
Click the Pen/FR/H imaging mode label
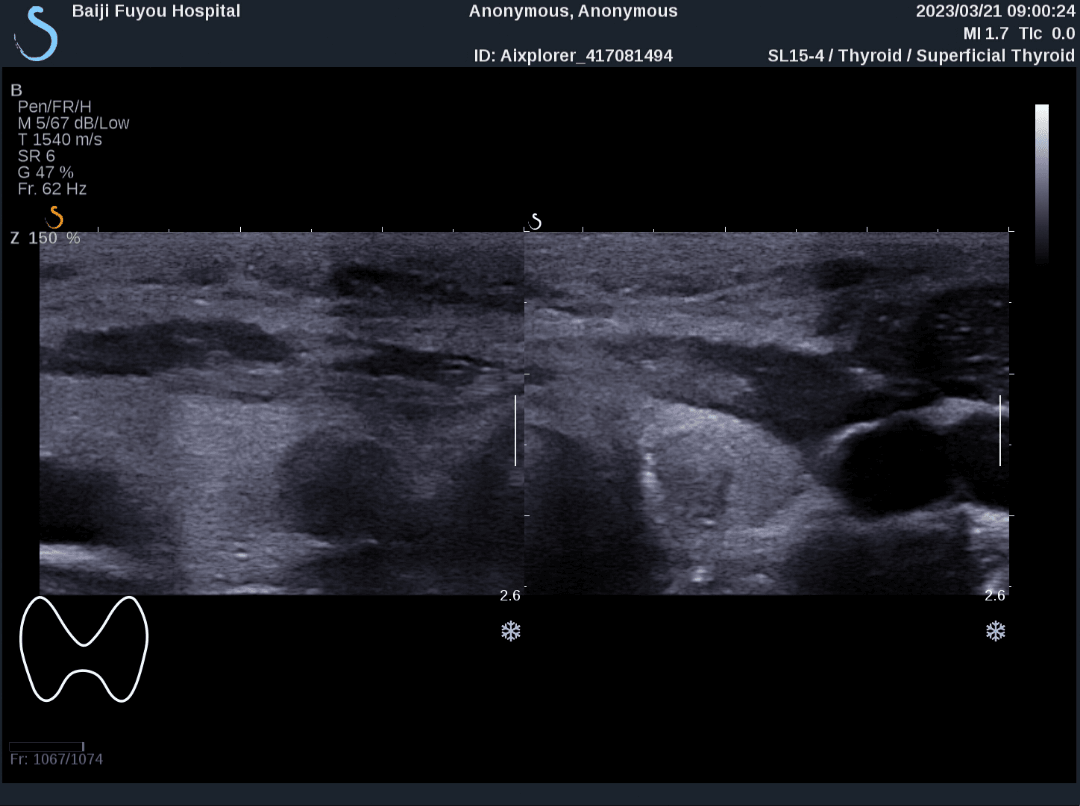point(54,107)
